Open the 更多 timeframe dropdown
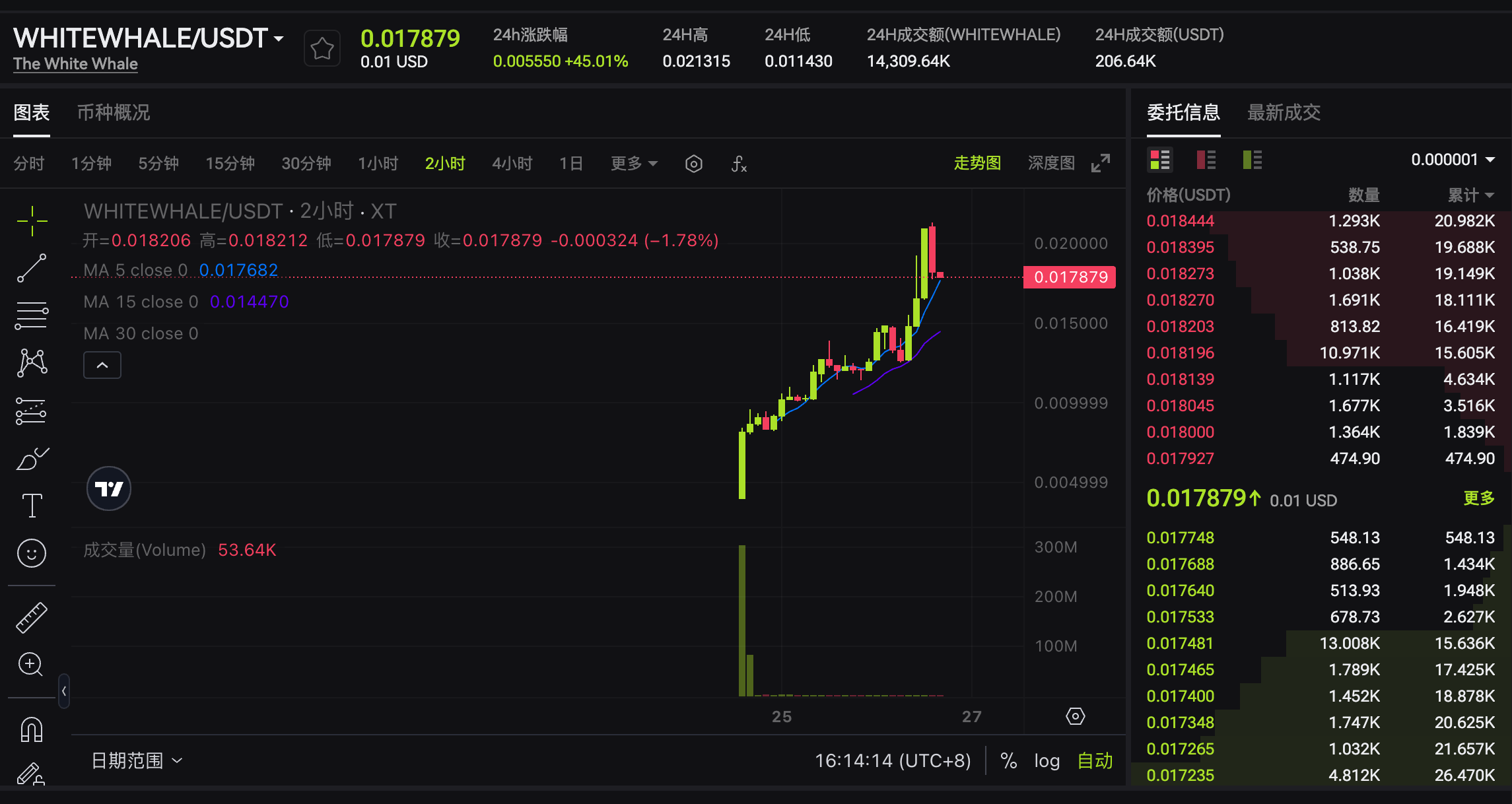1512x804 pixels. (633, 163)
